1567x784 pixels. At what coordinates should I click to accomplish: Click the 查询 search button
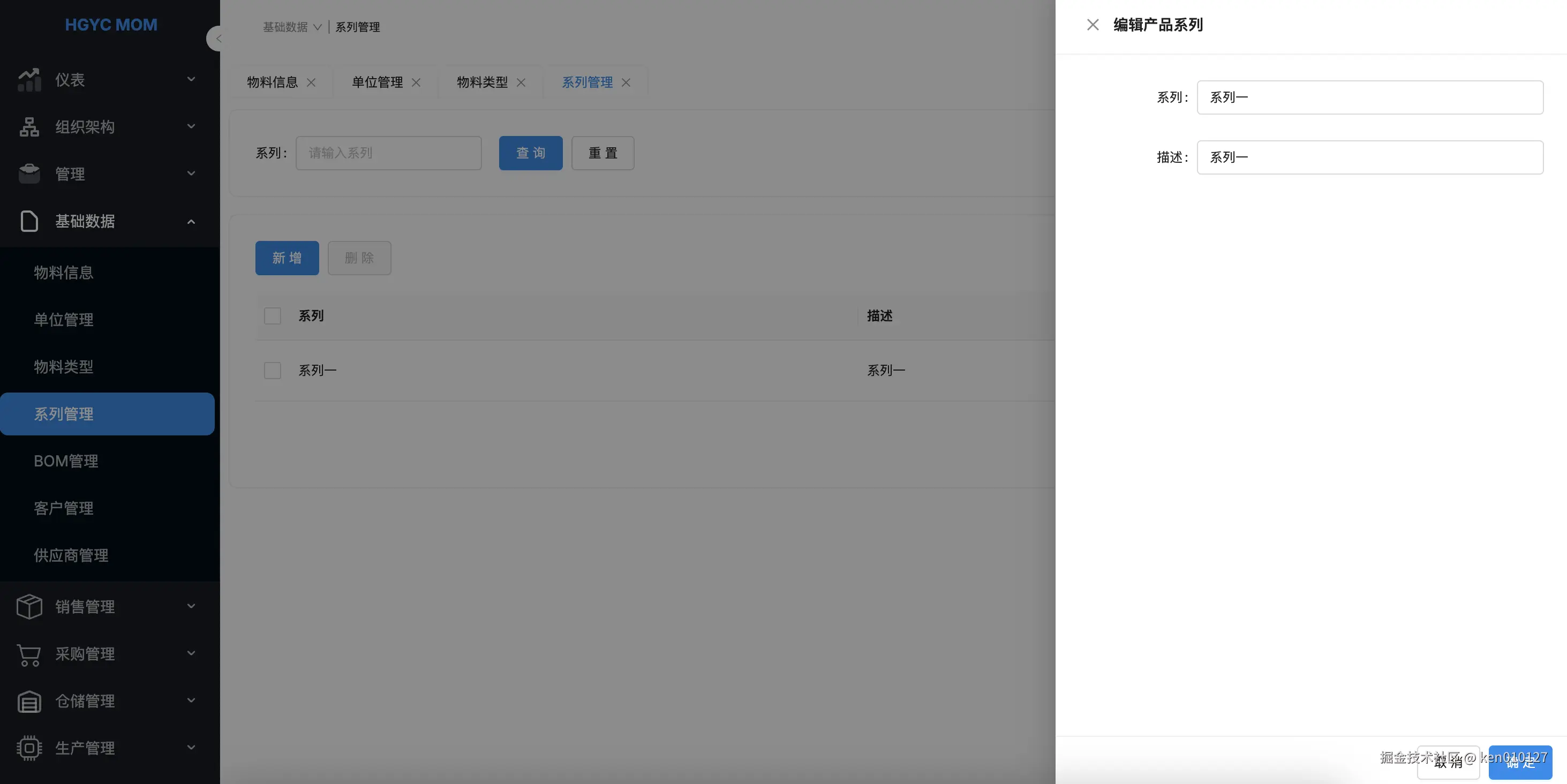pyautogui.click(x=530, y=153)
